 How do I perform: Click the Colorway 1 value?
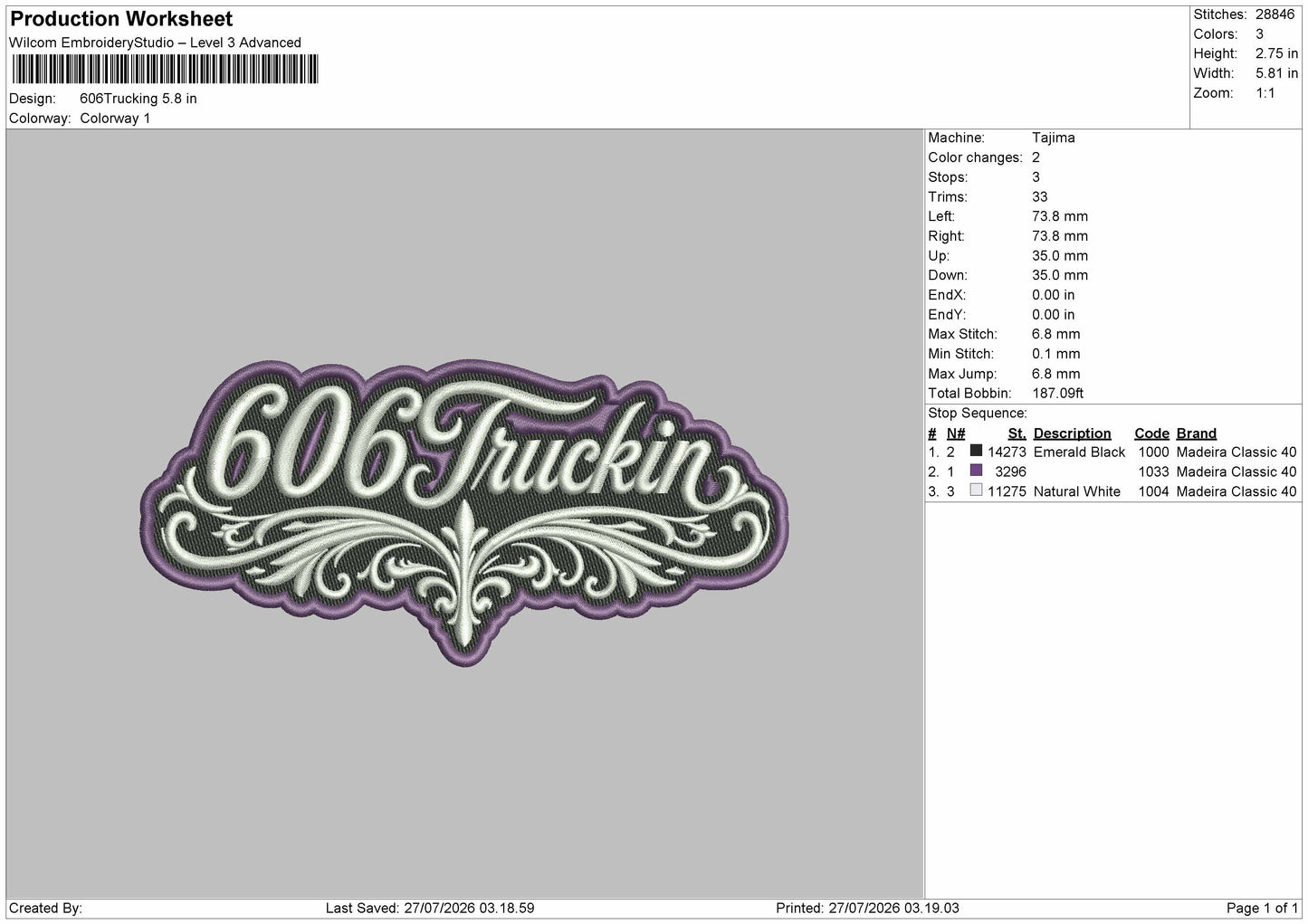coord(116,119)
